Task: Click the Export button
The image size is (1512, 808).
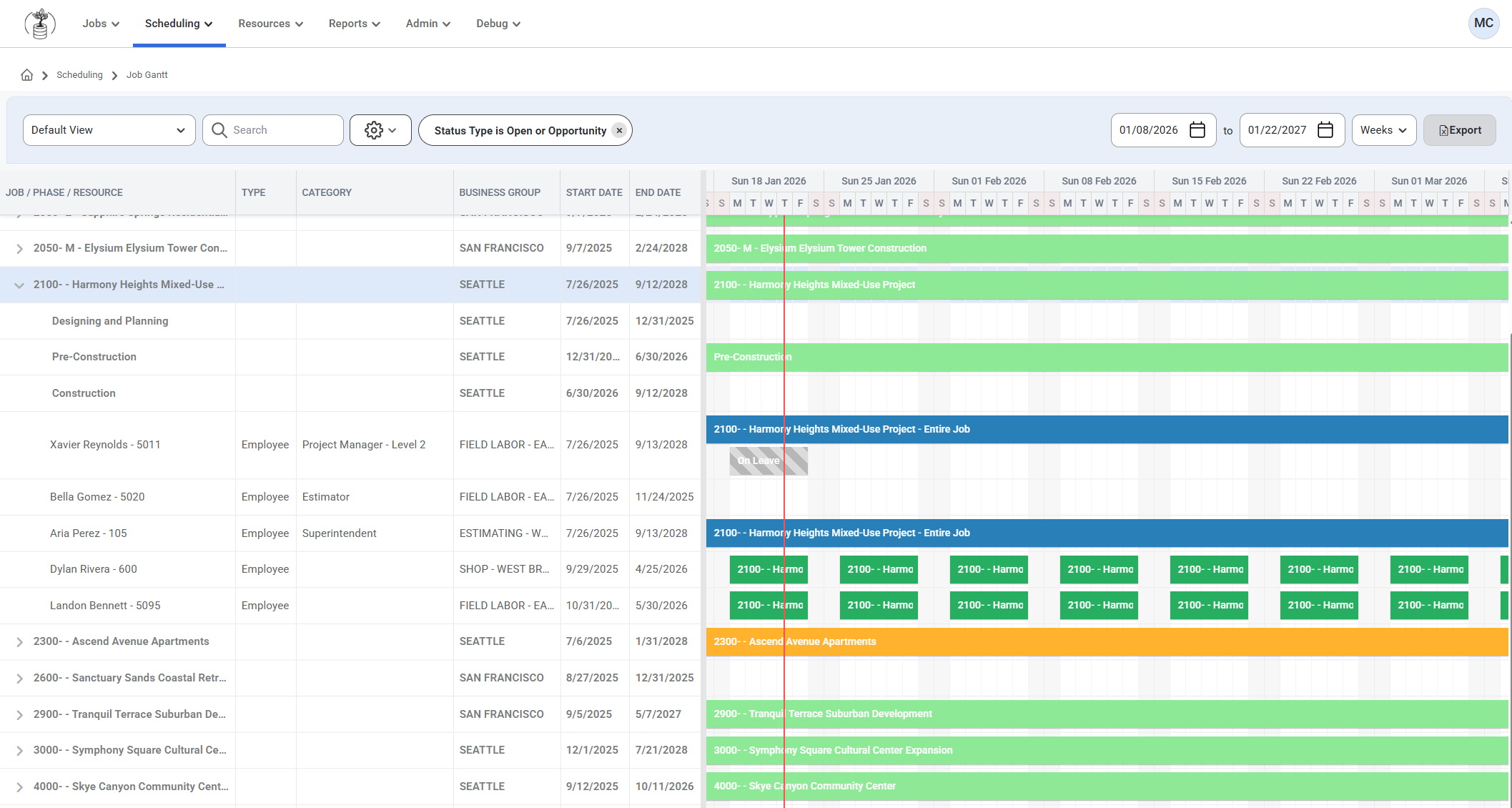Action: click(1459, 130)
